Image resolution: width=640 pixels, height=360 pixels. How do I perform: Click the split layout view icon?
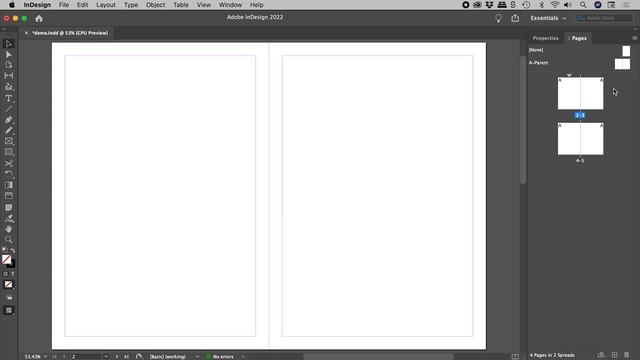515,356
